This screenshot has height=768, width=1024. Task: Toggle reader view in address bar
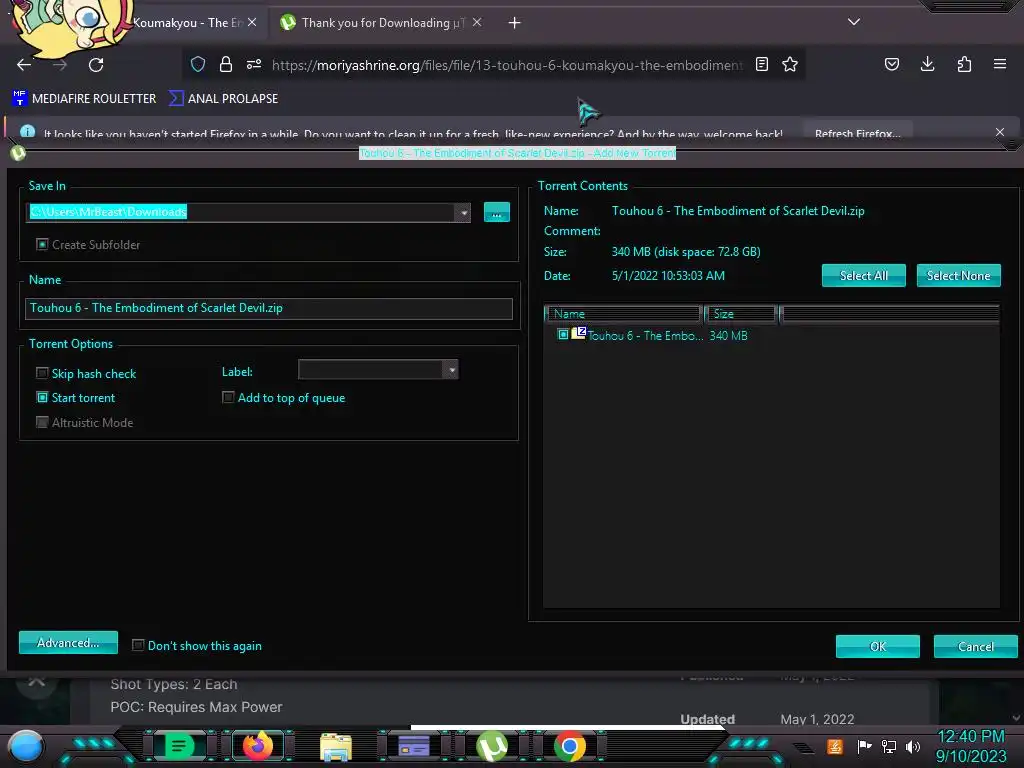[x=761, y=64]
